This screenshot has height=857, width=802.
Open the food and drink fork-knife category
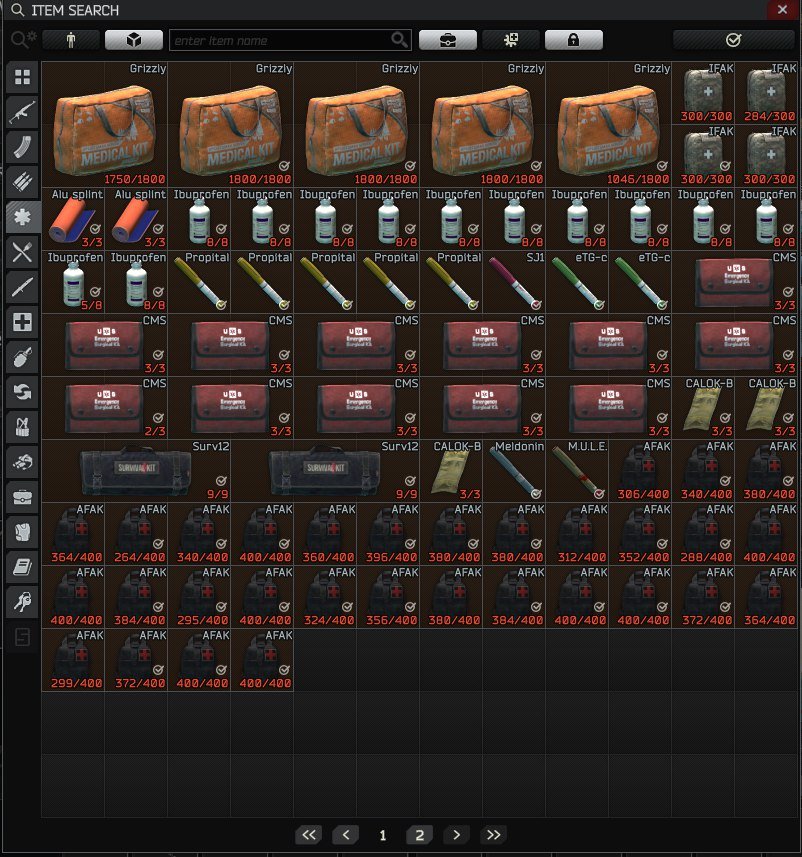click(22, 252)
